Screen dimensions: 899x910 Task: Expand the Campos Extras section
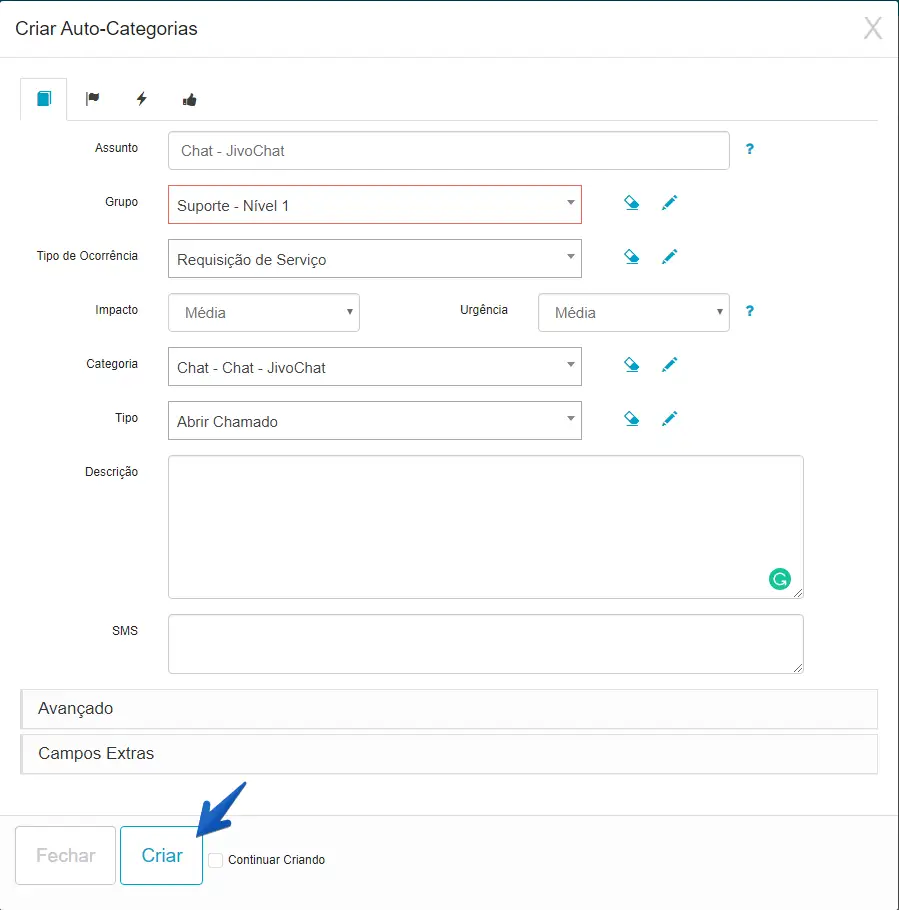click(x=449, y=753)
